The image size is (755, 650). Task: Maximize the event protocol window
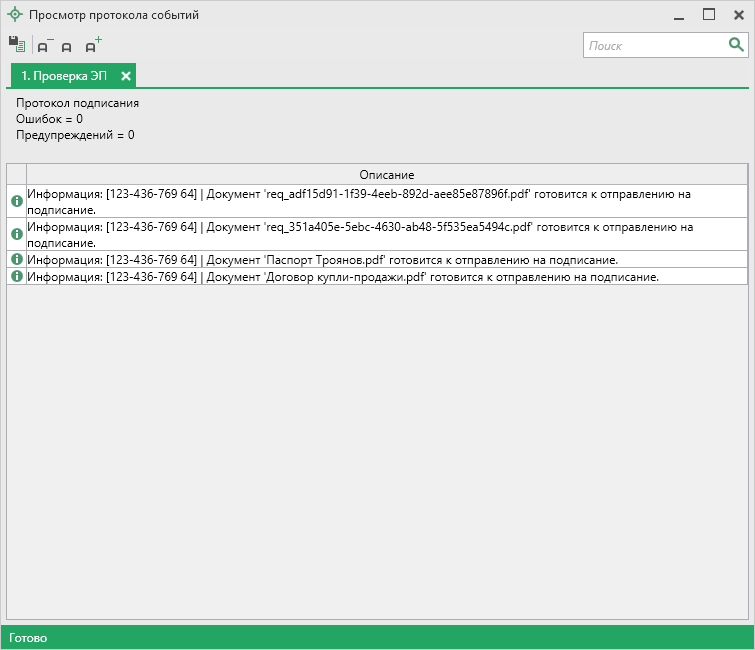coord(709,15)
